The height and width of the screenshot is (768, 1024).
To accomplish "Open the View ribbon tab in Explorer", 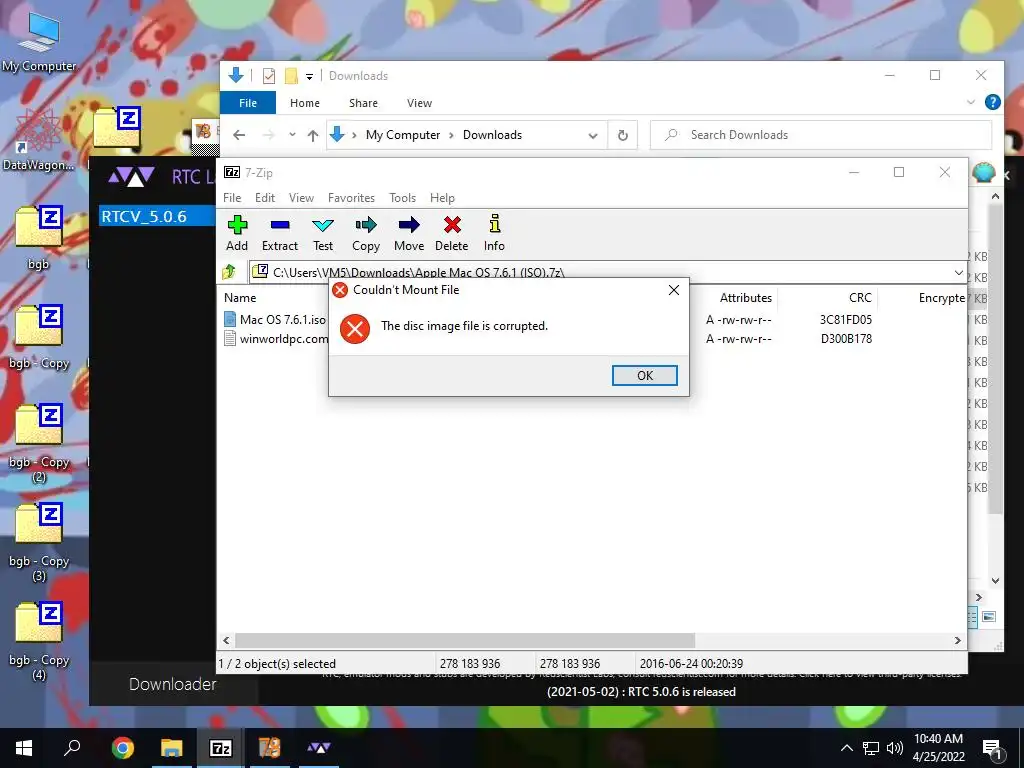I will (419, 103).
